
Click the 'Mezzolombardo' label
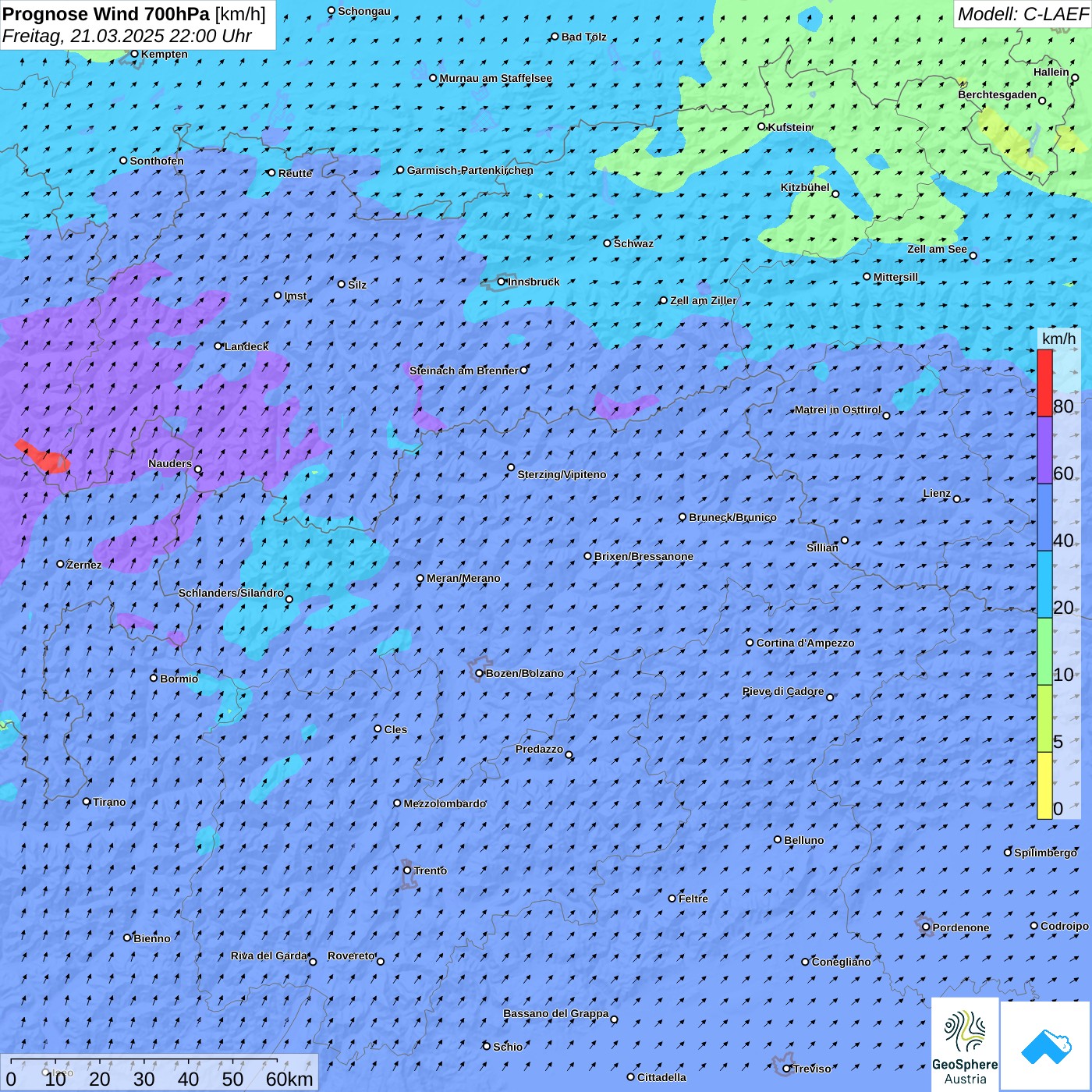pos(445,803)
